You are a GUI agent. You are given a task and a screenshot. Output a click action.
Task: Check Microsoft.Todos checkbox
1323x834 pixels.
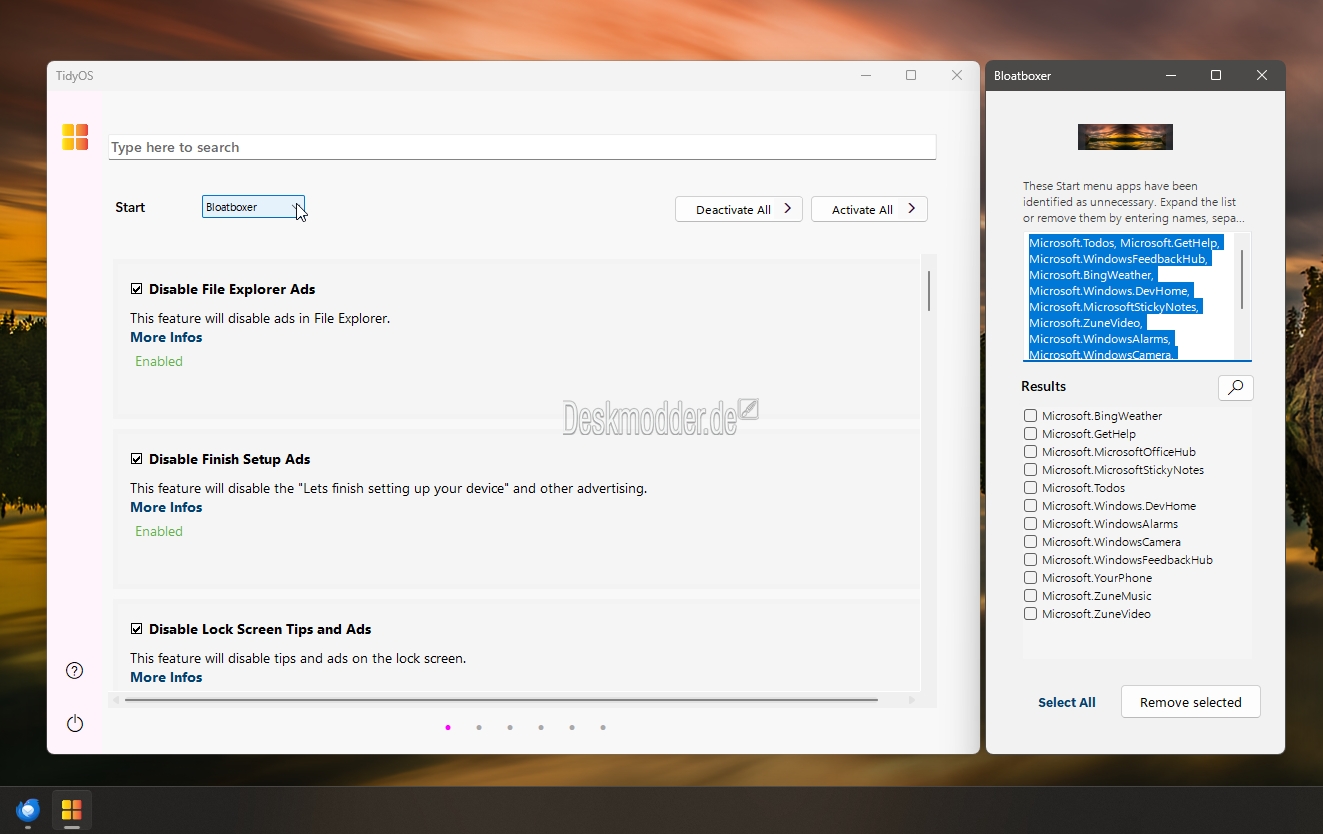pos(1030,488)
